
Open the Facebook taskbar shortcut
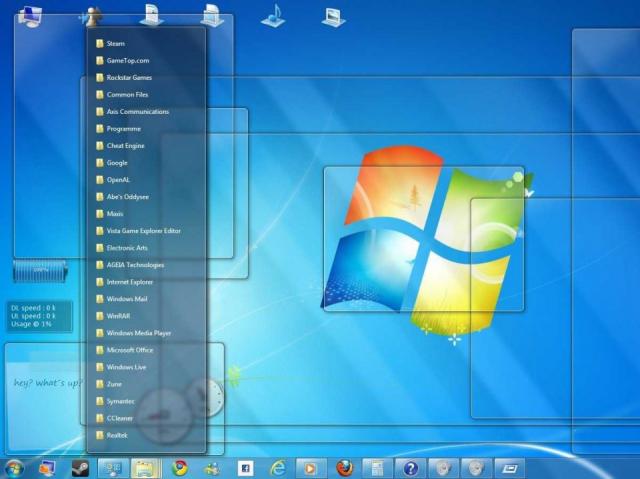[x=245, y=468]
